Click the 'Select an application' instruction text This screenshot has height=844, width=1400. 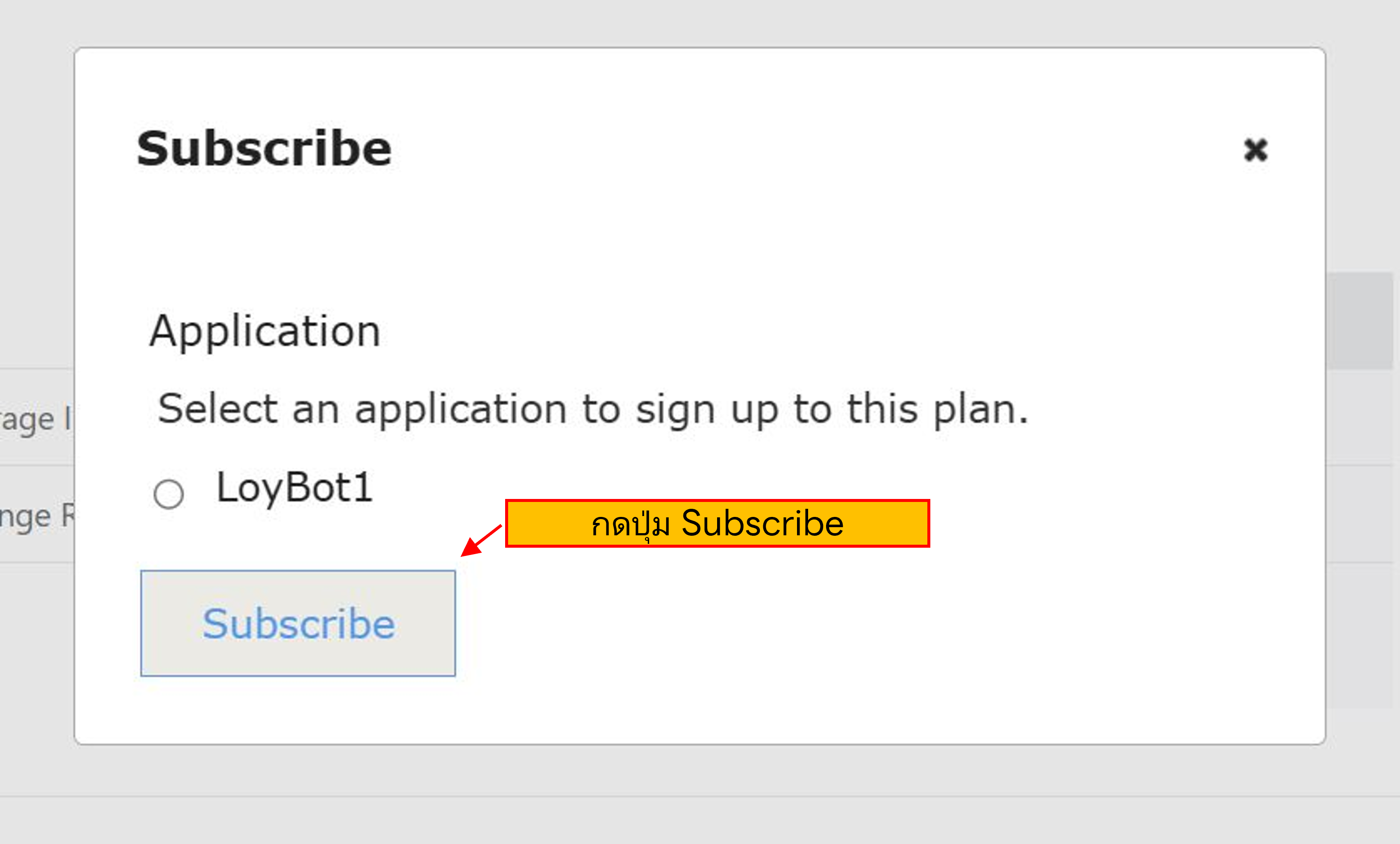pos(593,409)
